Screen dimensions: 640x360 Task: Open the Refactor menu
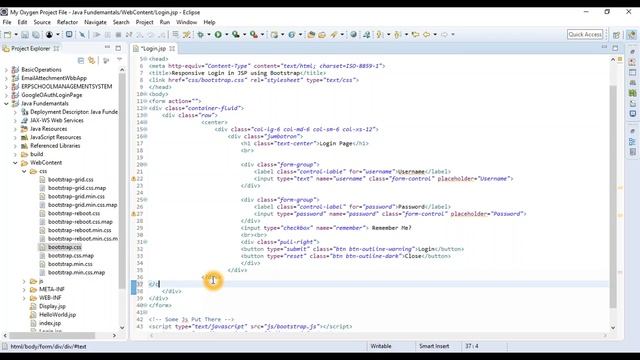67,22
